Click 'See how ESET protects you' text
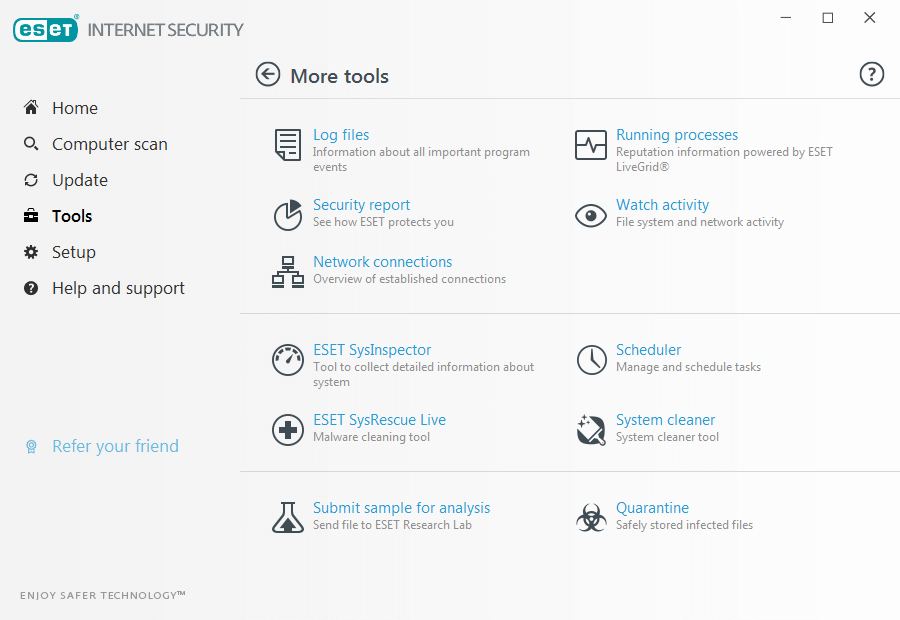Screen dimensions: 900x620 tap(383, 222)
